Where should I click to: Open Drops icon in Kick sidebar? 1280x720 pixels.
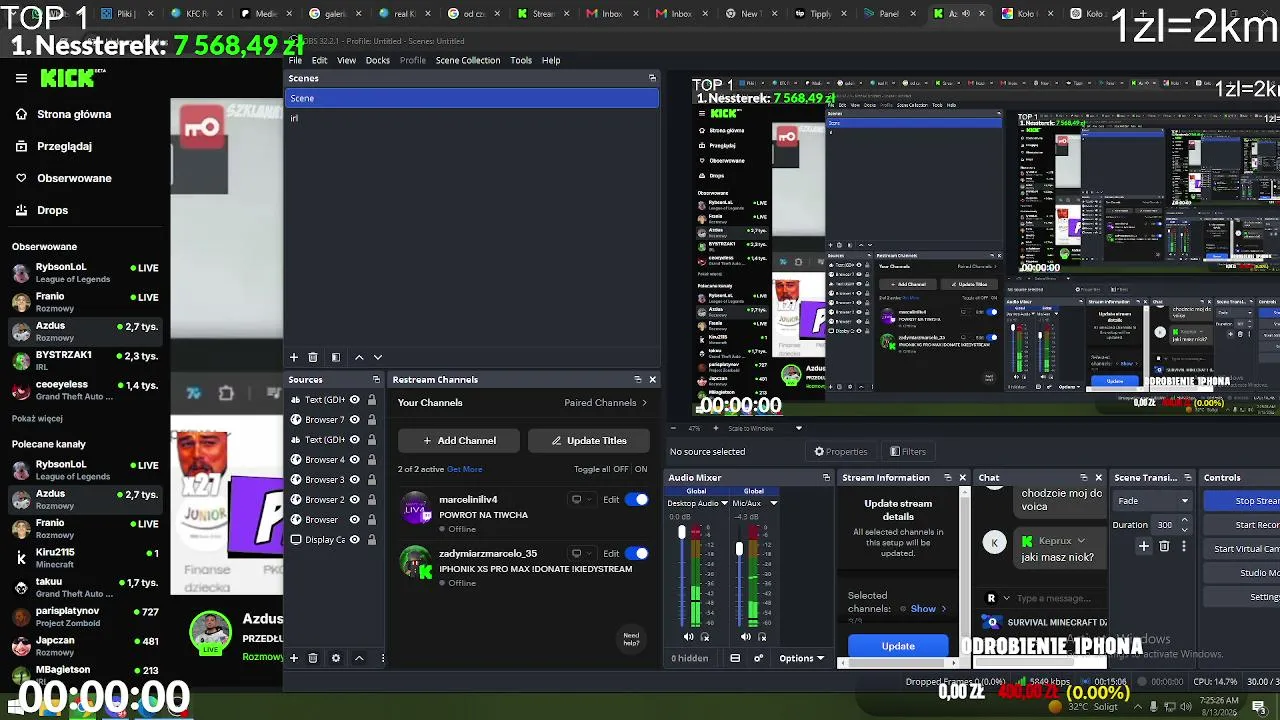[21, 210]
